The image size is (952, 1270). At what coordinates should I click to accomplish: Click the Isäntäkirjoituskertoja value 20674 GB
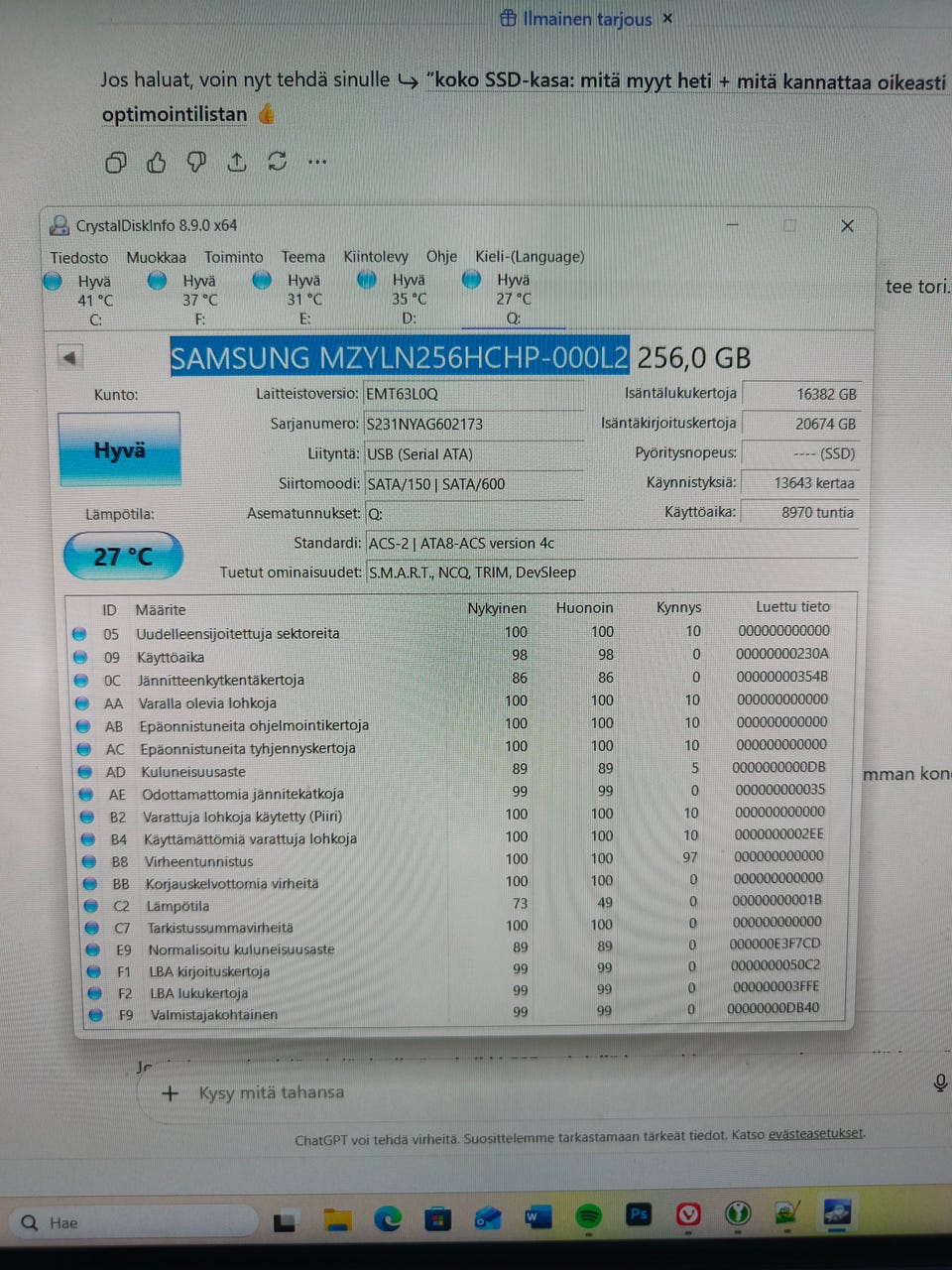tap(801, 424)
